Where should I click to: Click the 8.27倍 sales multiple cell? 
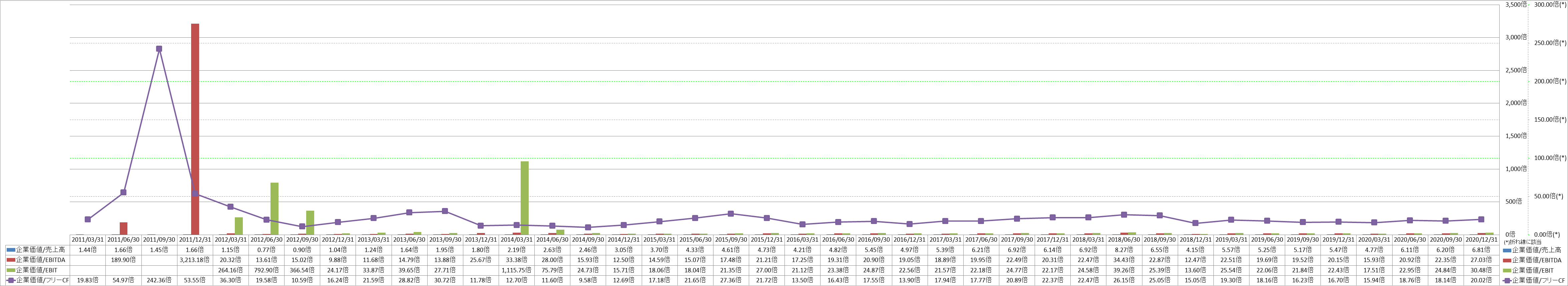1124,250
